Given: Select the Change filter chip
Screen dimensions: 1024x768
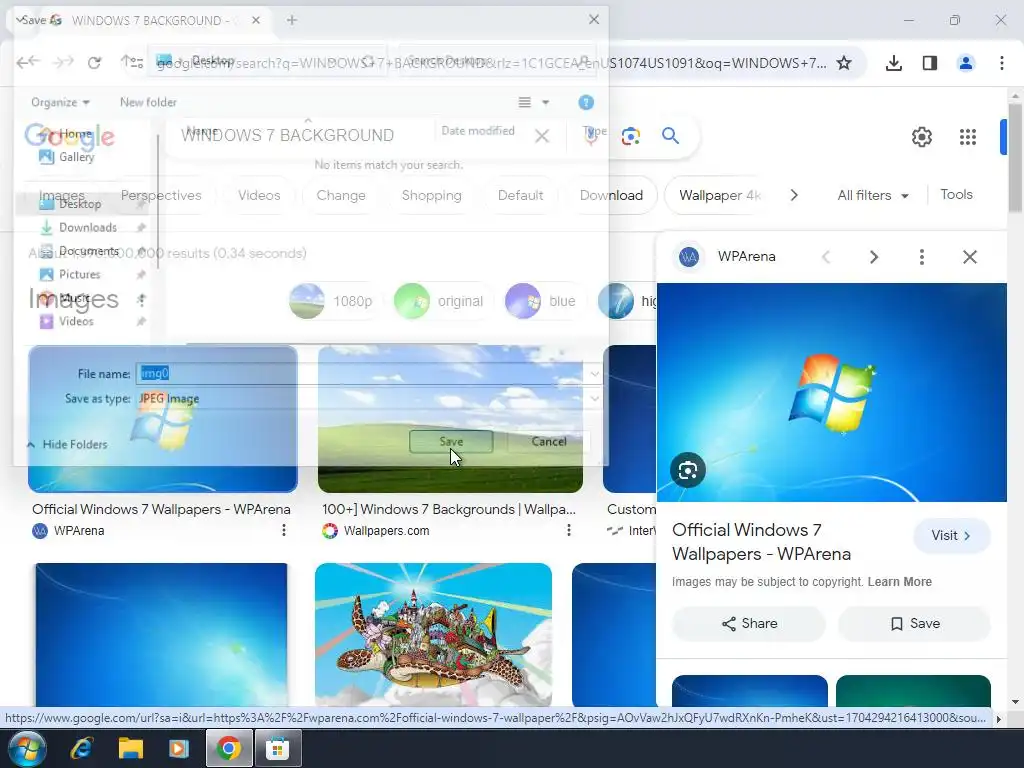Looking at the screenshot, I should [341, 195].
